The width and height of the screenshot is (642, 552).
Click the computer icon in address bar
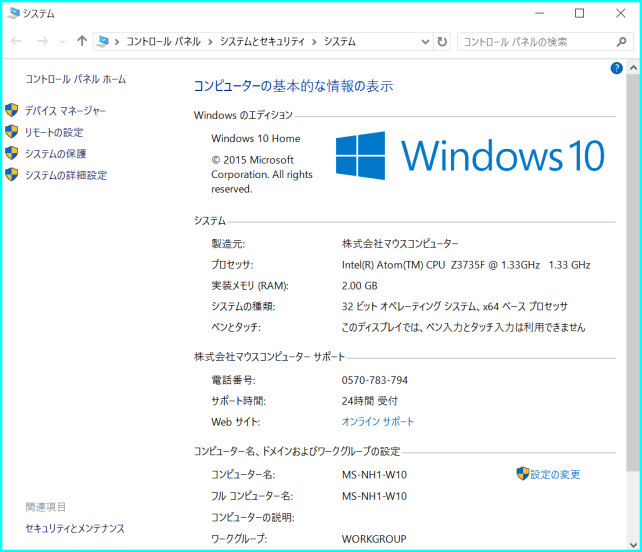click(x=103, y=41)
